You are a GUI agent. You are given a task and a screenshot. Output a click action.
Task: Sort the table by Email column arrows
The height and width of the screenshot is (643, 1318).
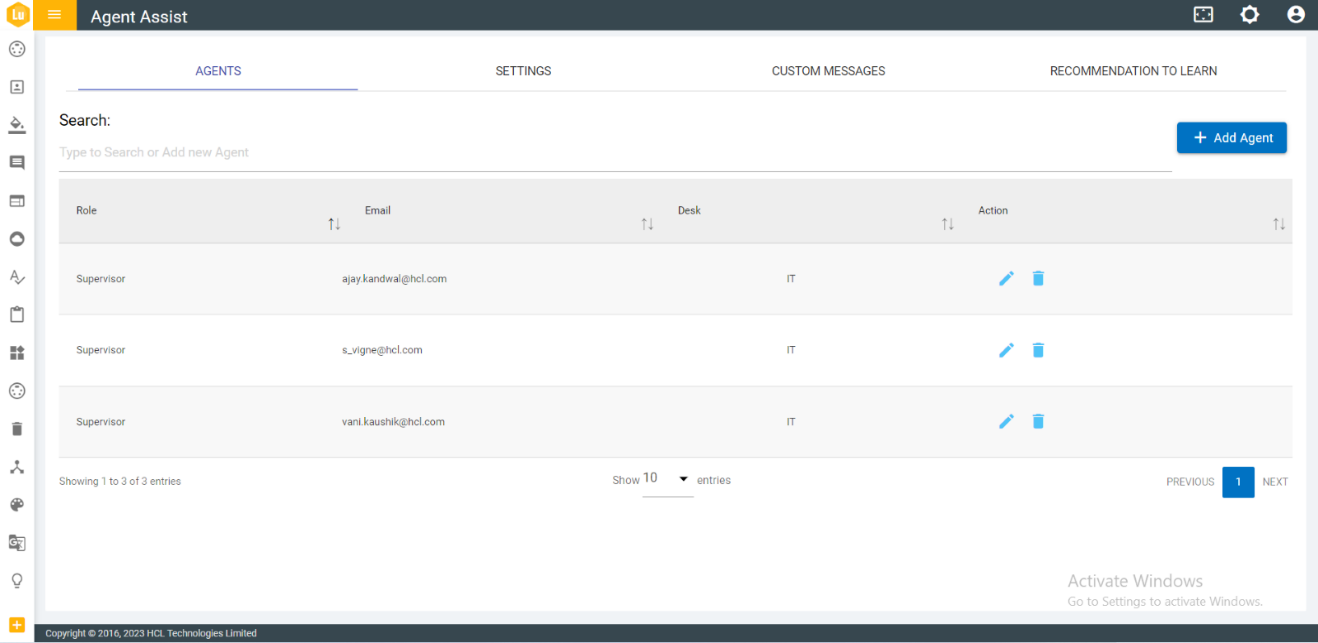pos(647,224)
